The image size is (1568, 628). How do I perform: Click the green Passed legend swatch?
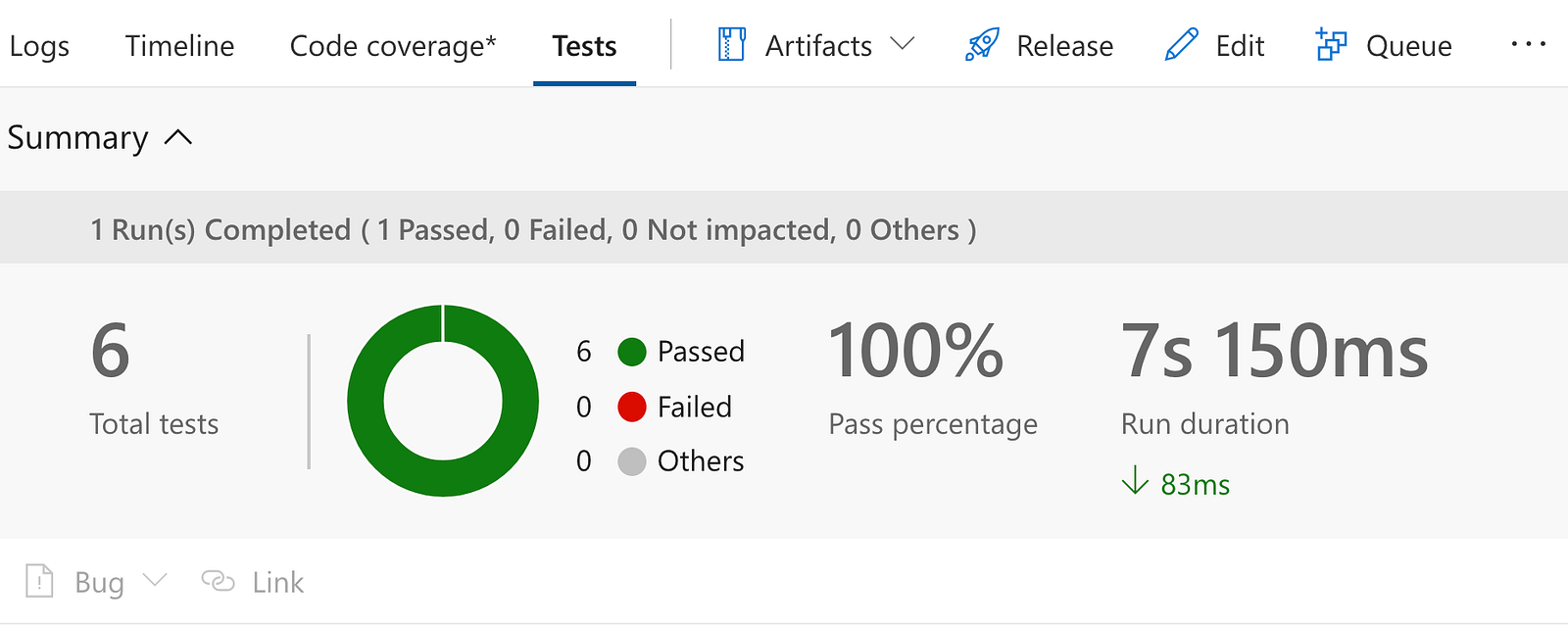point(632,352)
